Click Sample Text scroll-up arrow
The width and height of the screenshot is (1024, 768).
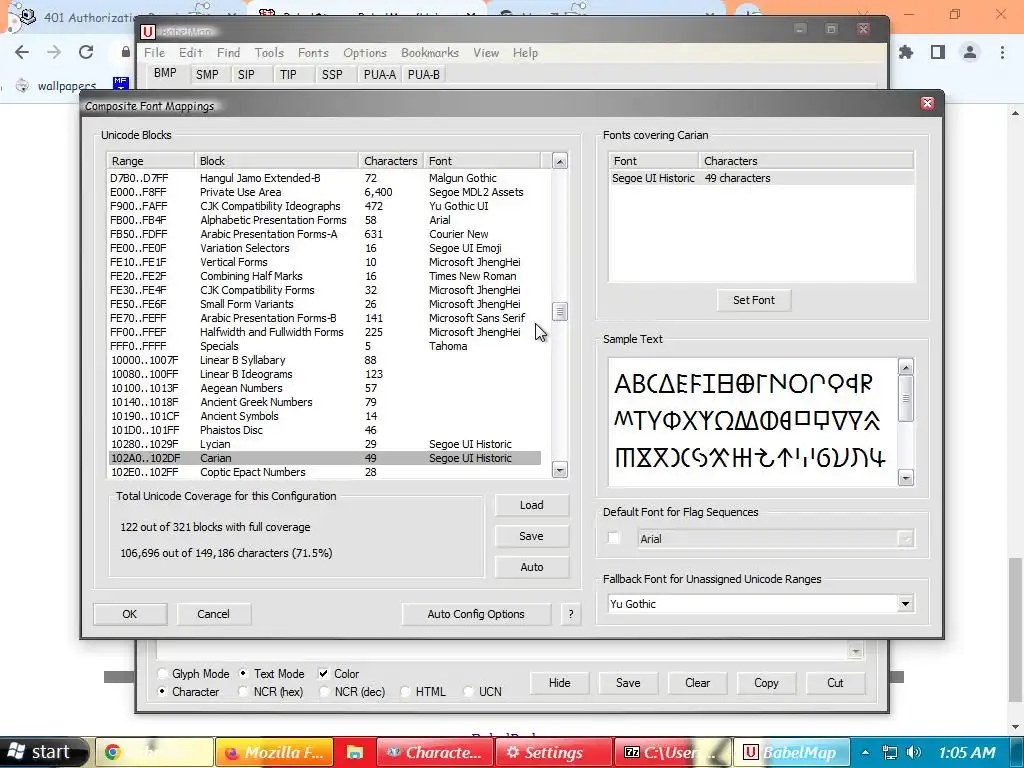pos(905,367)
